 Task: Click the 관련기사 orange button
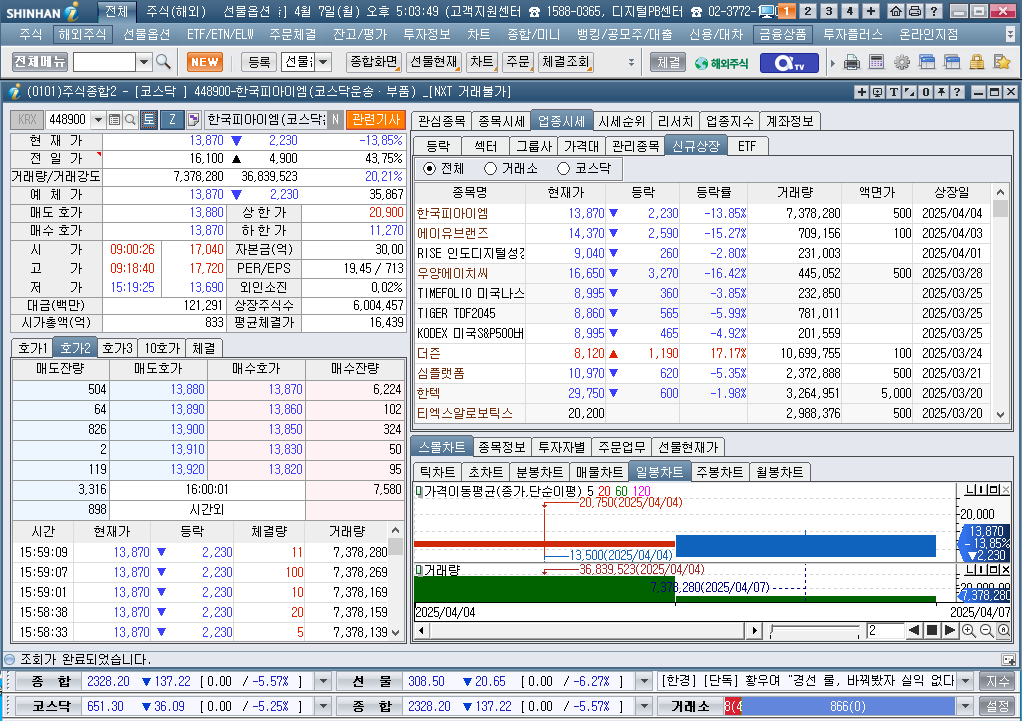click(x=376, y=119)
